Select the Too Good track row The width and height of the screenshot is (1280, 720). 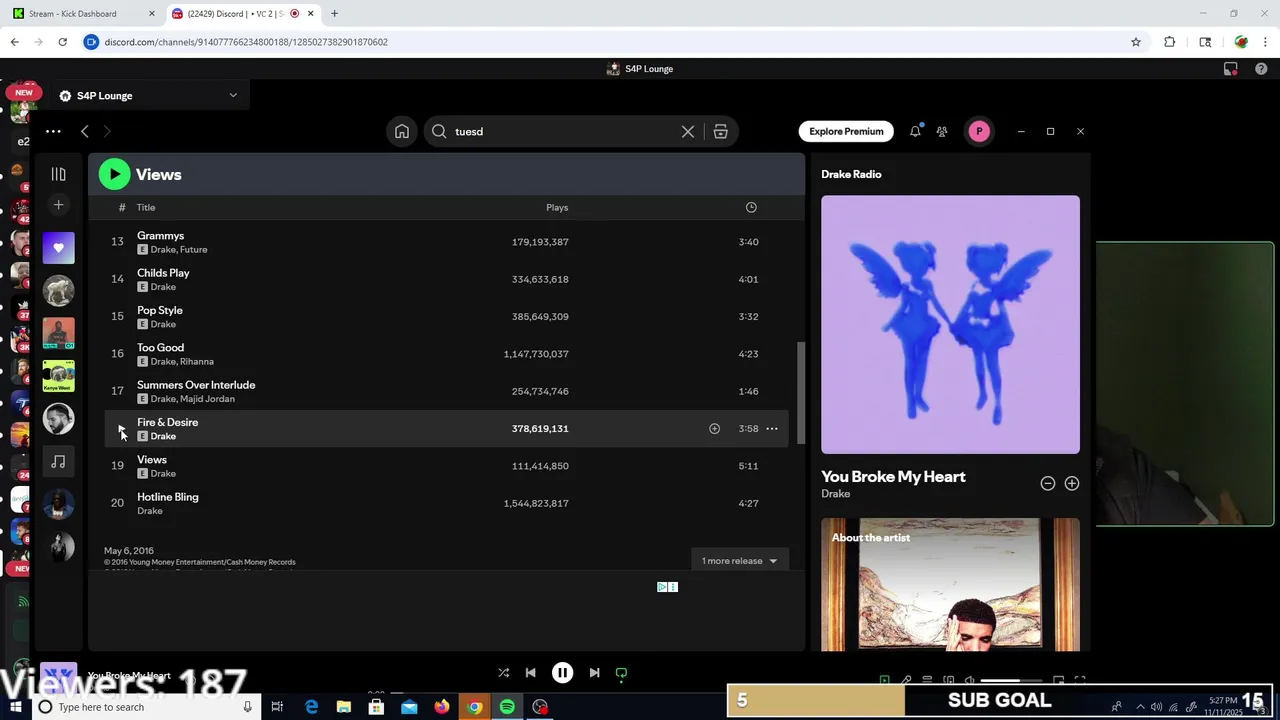tap(446, 354)
